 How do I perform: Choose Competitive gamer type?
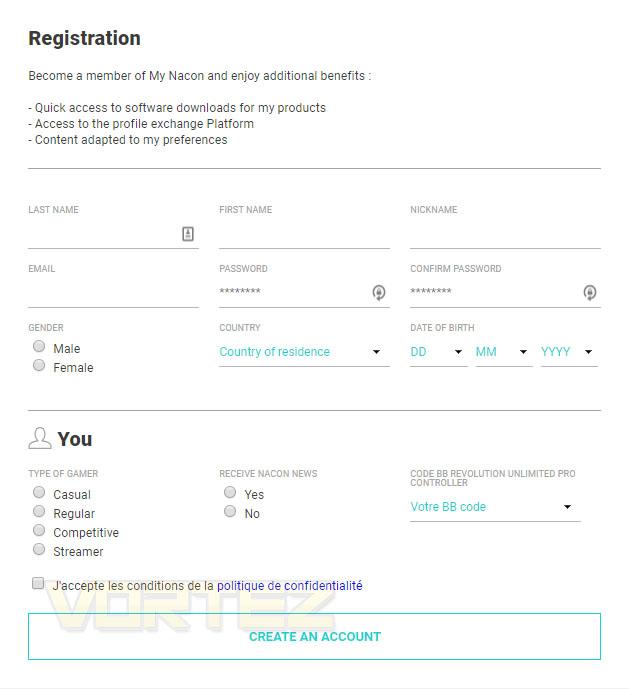[39, 530]
